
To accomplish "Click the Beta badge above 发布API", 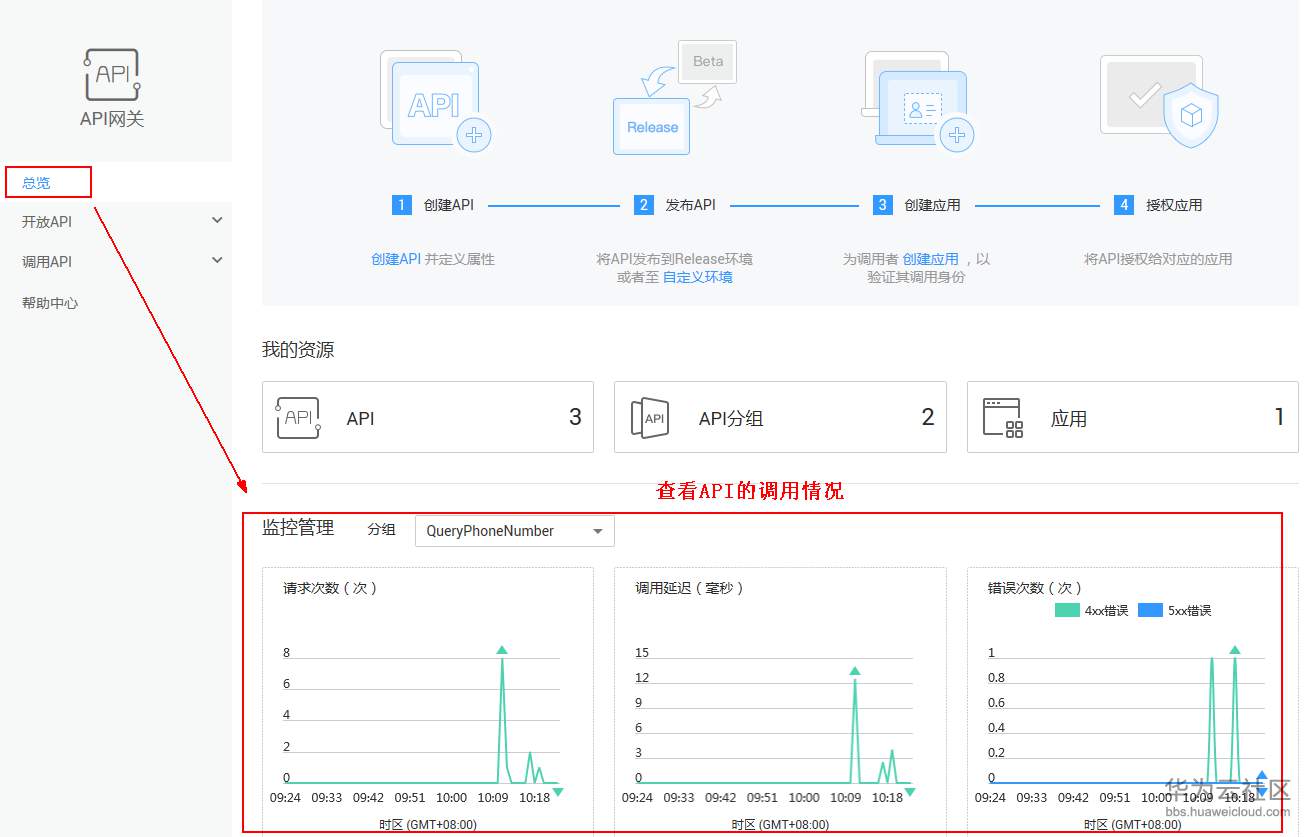I will [x=707, y=61].
